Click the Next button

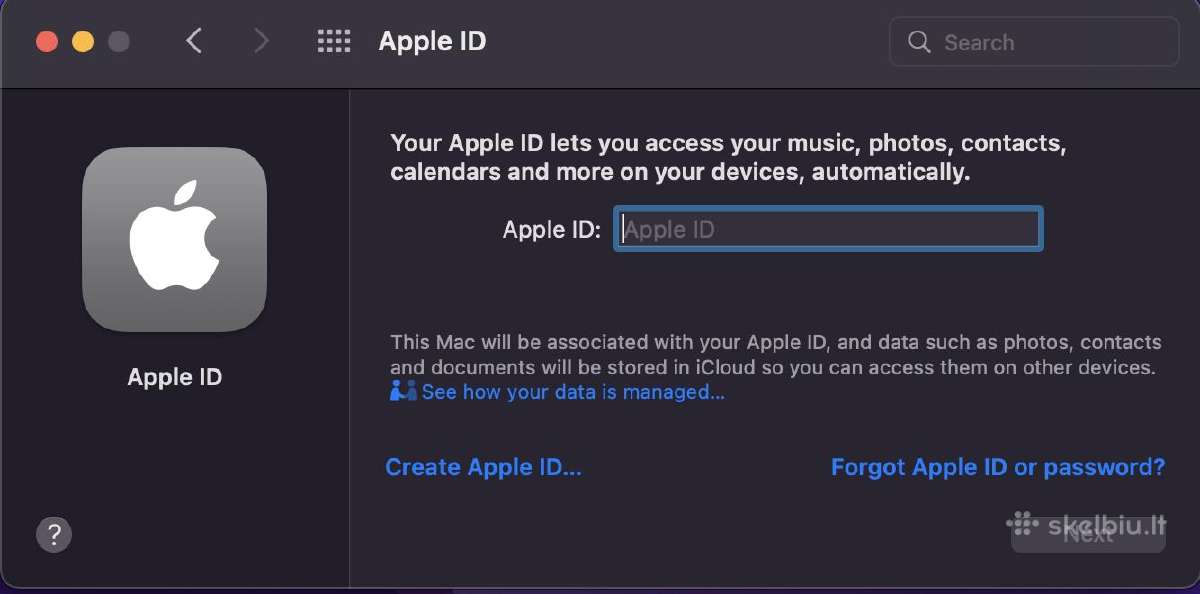pos(1088,534)
